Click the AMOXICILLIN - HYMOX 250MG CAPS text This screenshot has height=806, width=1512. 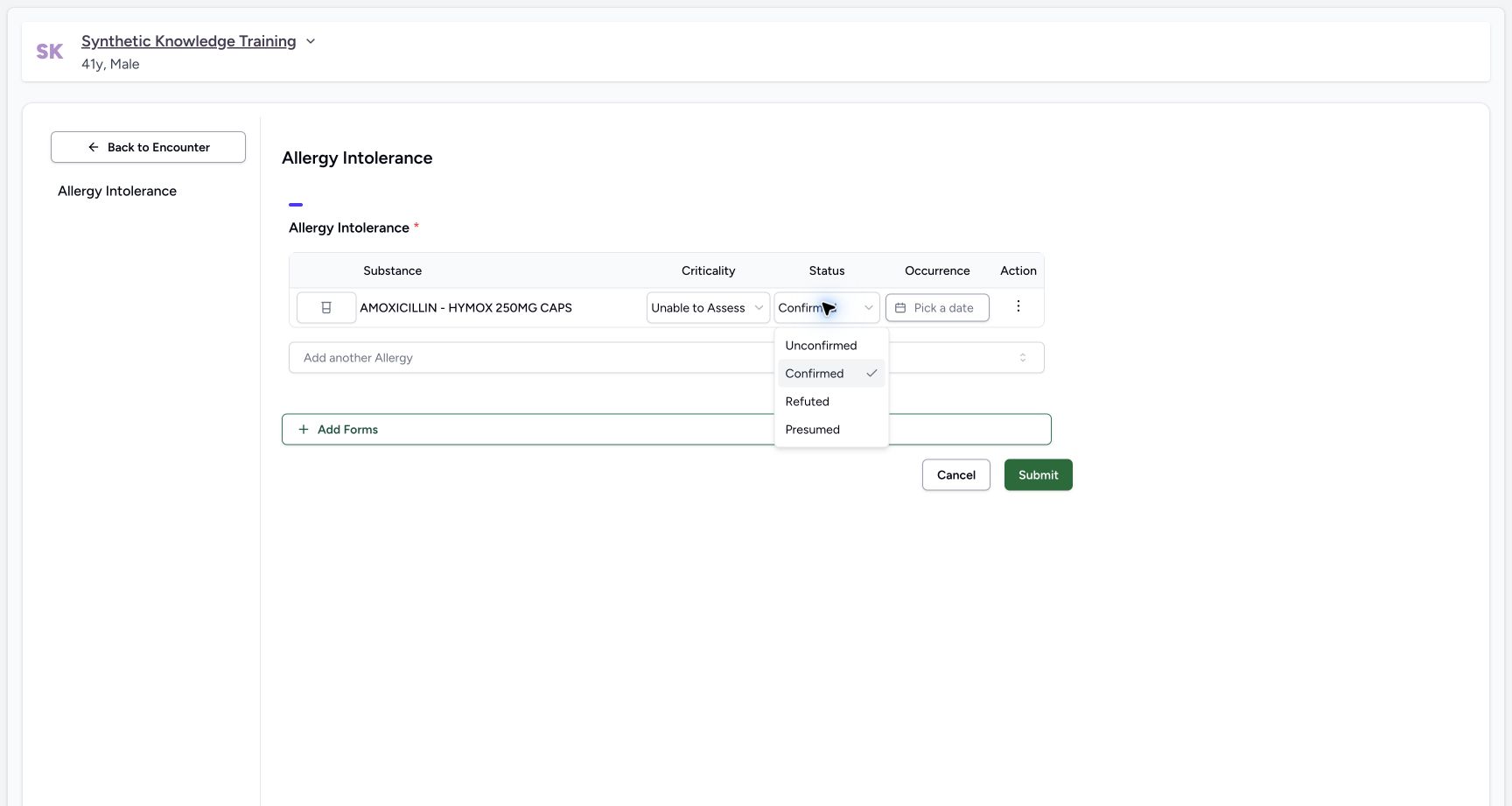465,308
